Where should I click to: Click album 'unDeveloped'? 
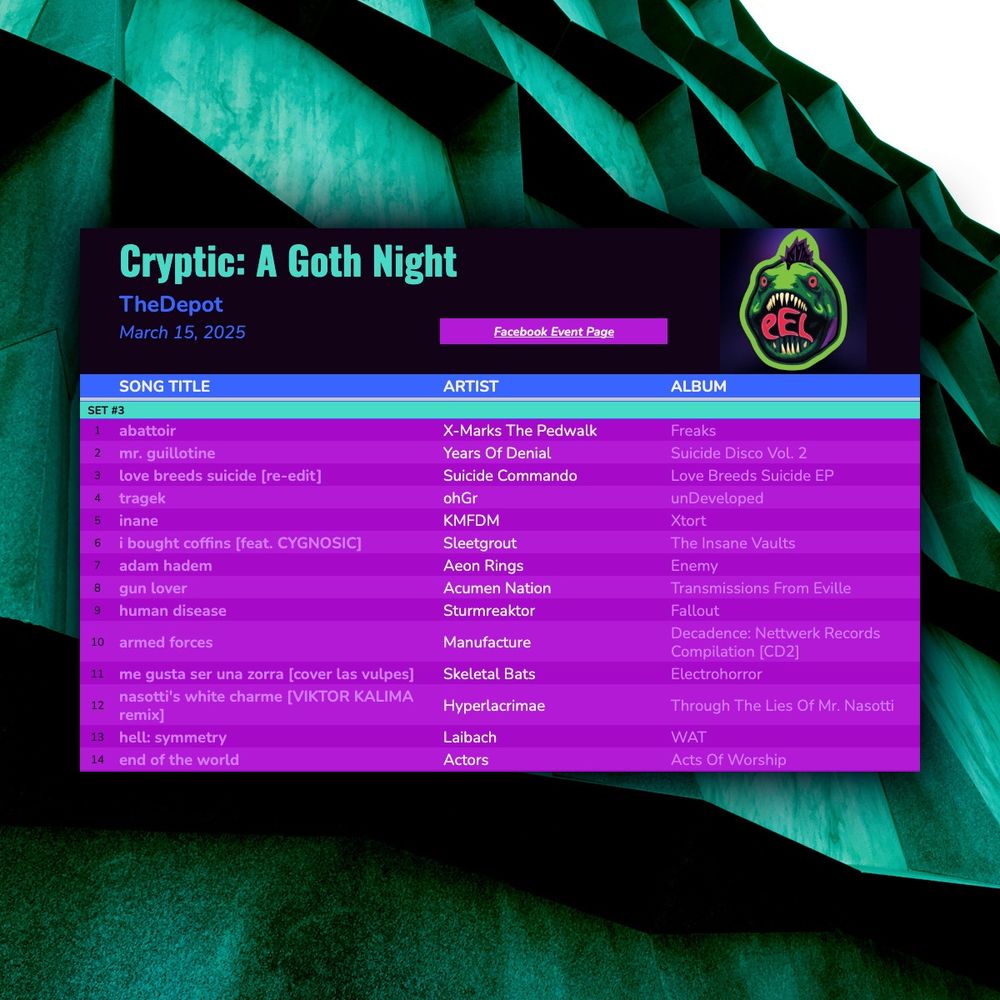717,498
